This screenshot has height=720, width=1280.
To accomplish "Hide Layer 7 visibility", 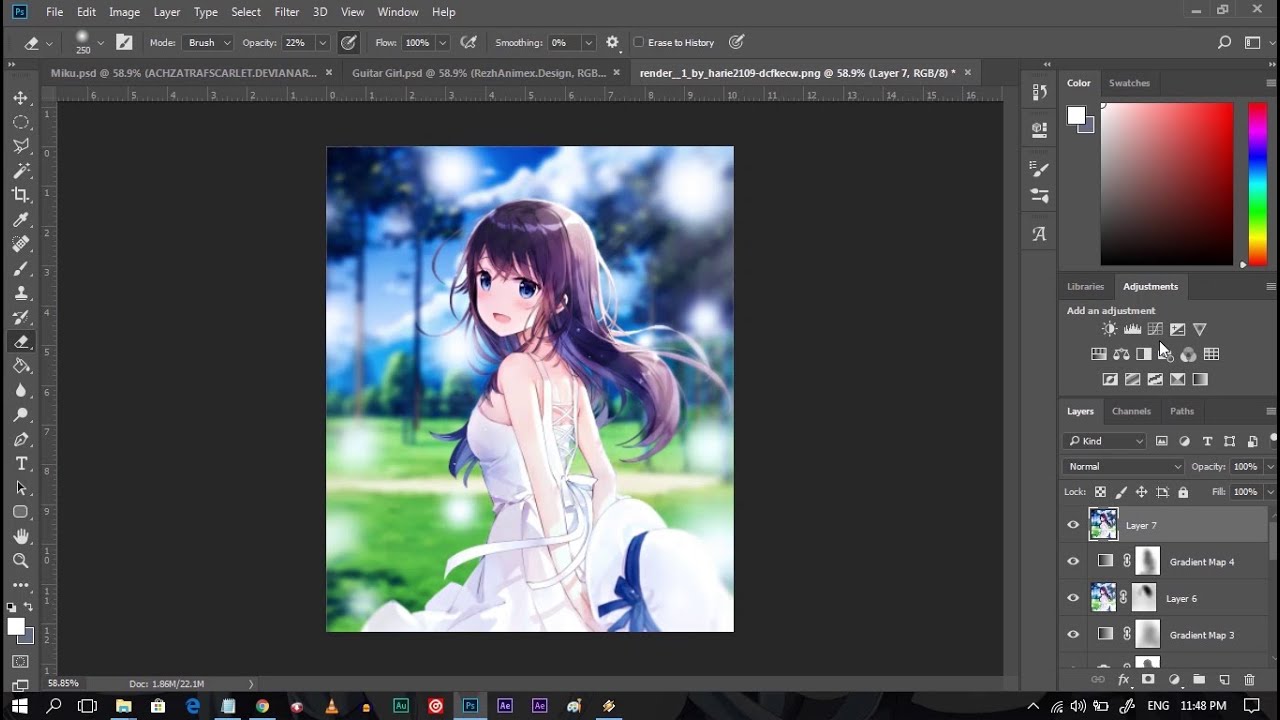I will pos(1073,525).
